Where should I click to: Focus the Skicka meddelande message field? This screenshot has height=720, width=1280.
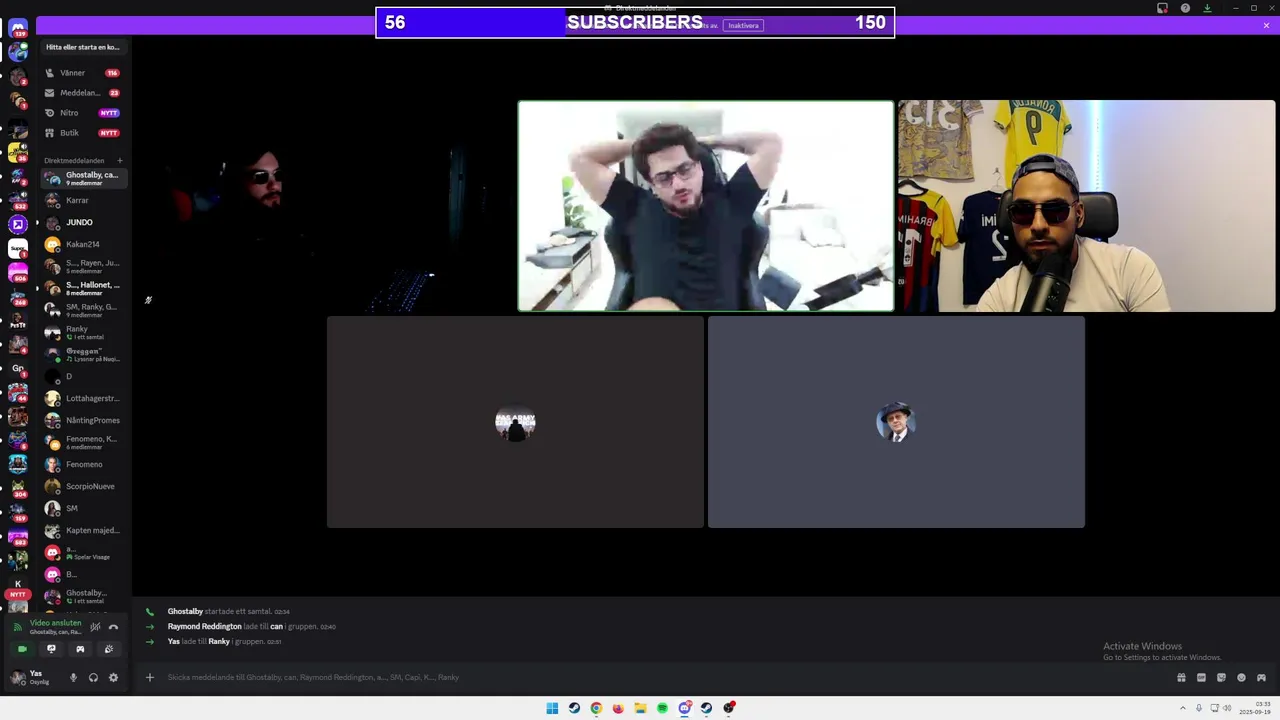tap(660, 677)
